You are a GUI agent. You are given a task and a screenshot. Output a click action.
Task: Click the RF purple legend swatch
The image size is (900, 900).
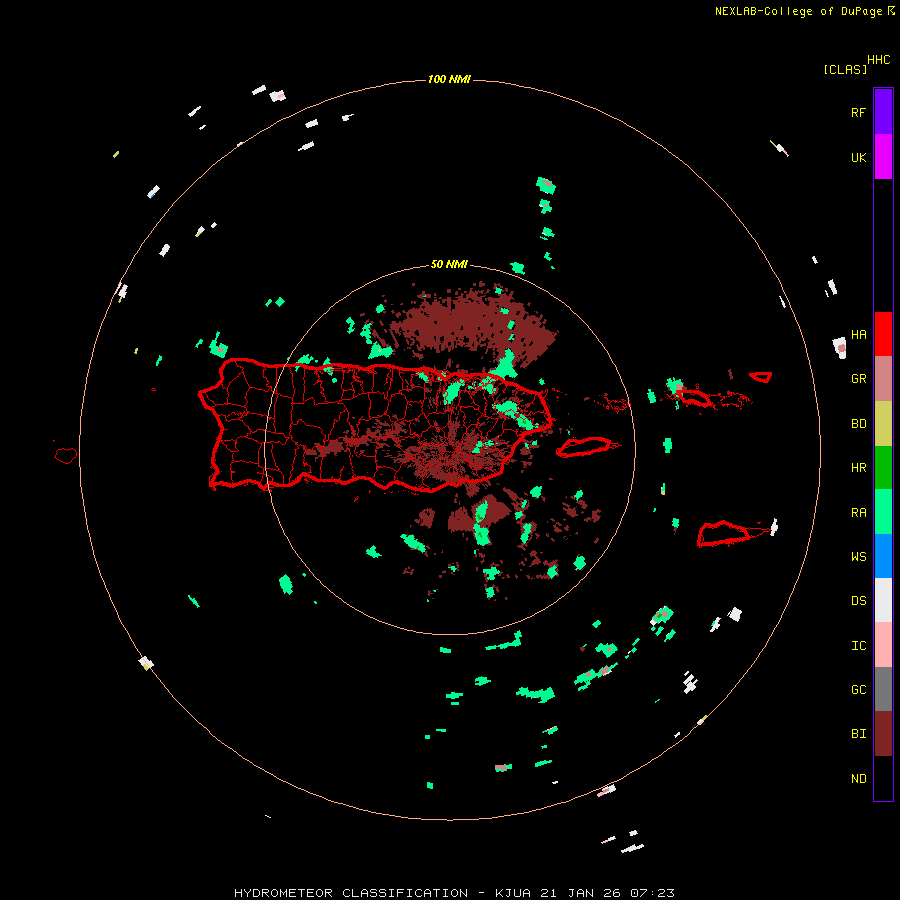click(x=883, y=111)
